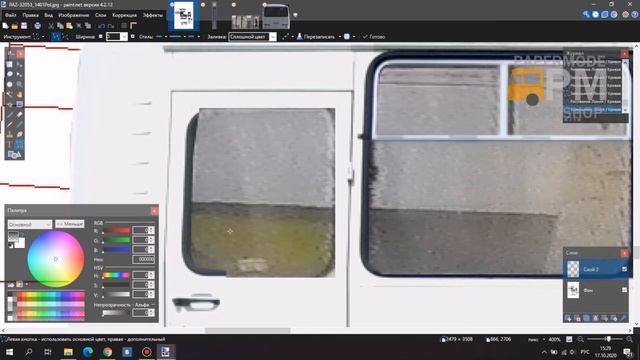This screenshot has height=360, width=640.
Task: Select the Shapes tool
Action: point(14,155)
